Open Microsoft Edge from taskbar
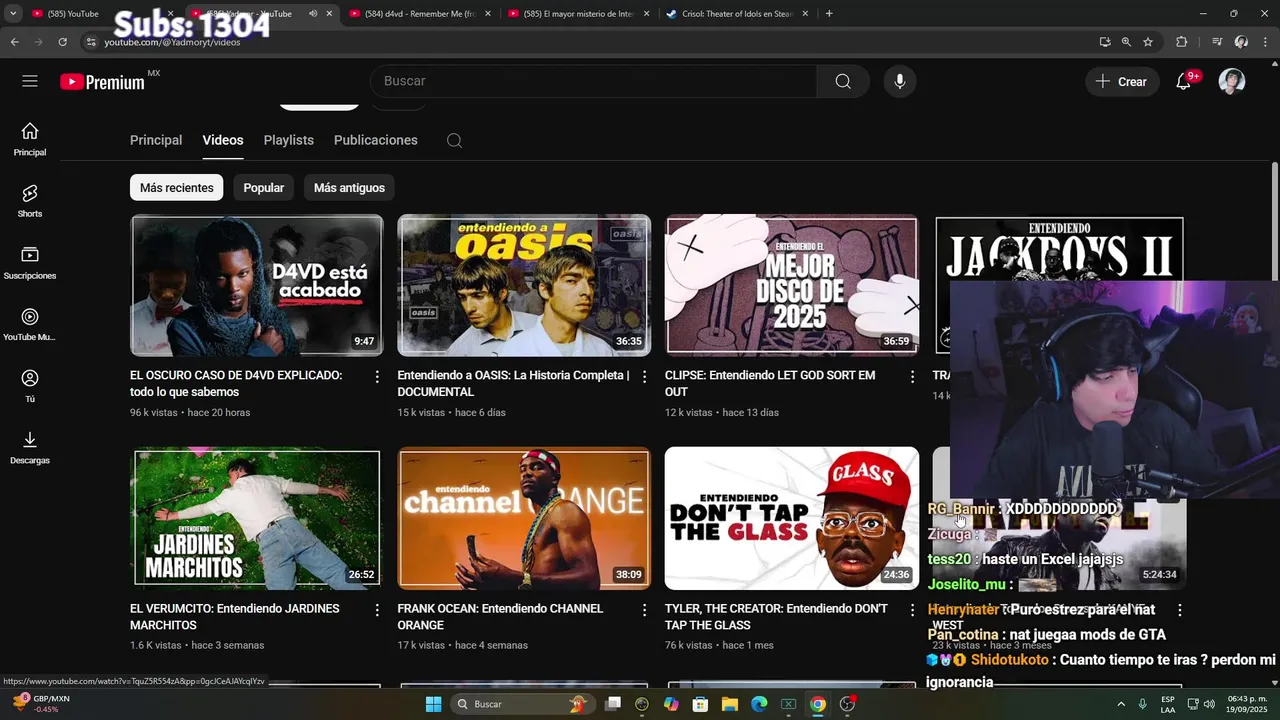The width and height of the screenshot is (1280, 720). (x=759, y=704)
